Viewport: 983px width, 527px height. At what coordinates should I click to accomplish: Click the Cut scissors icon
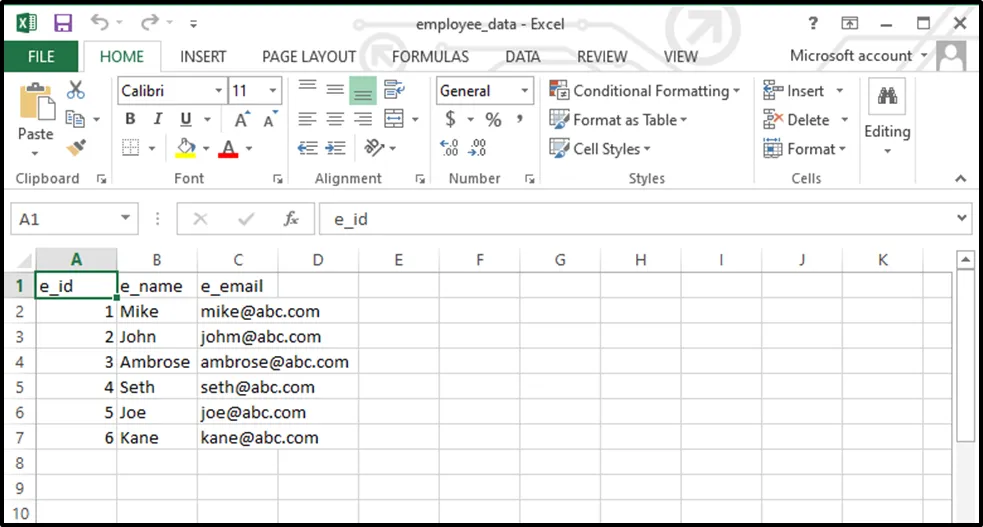pos(76,91)
